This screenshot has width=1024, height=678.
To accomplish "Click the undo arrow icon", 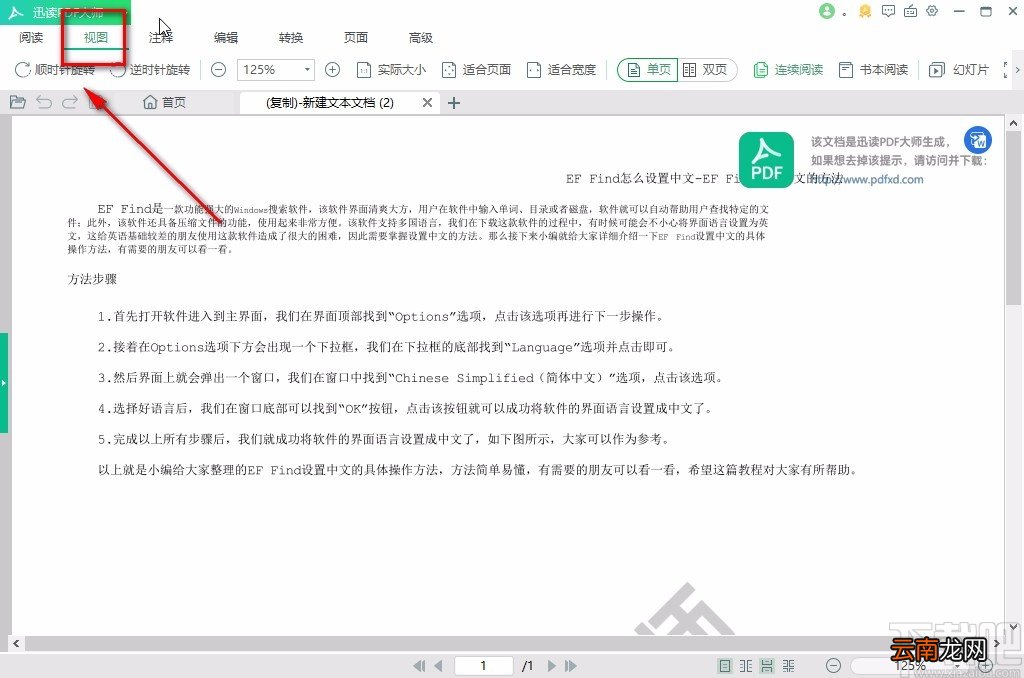I will tap(44, 102).
